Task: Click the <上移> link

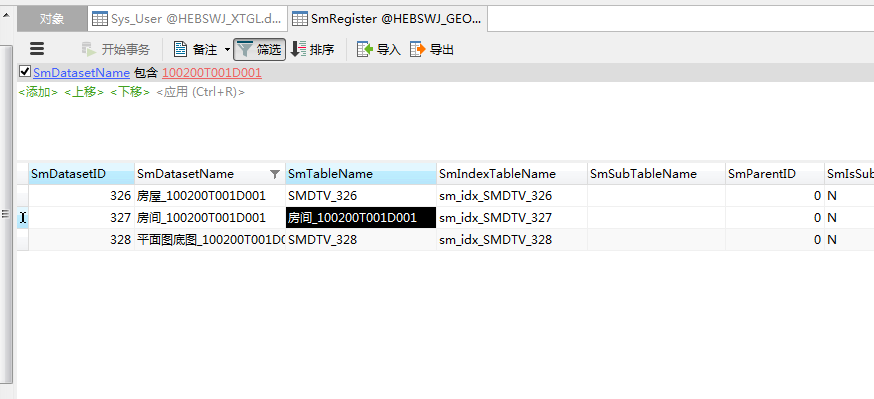Action: pyautogui.click(x=84, y=92)
